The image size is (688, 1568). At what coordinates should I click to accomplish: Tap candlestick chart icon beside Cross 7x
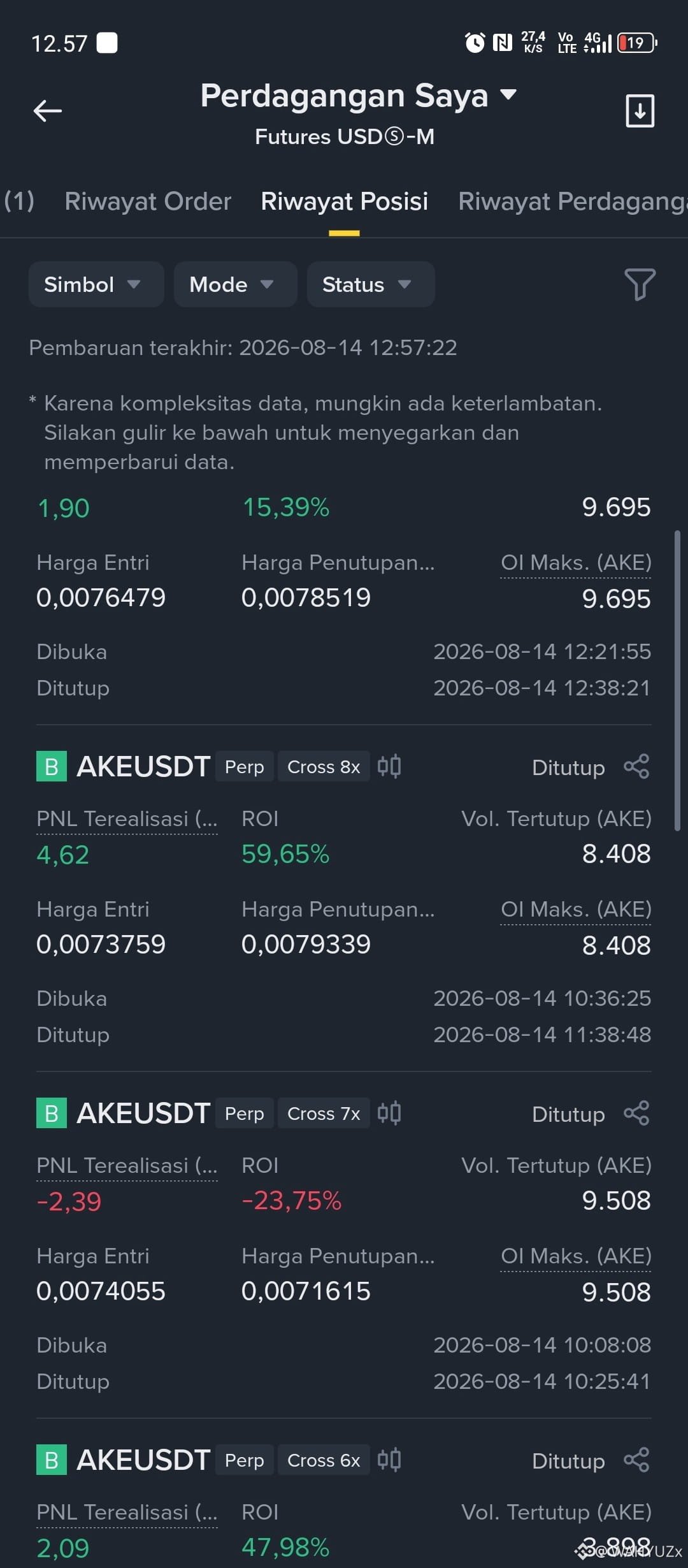point(389,1113)
